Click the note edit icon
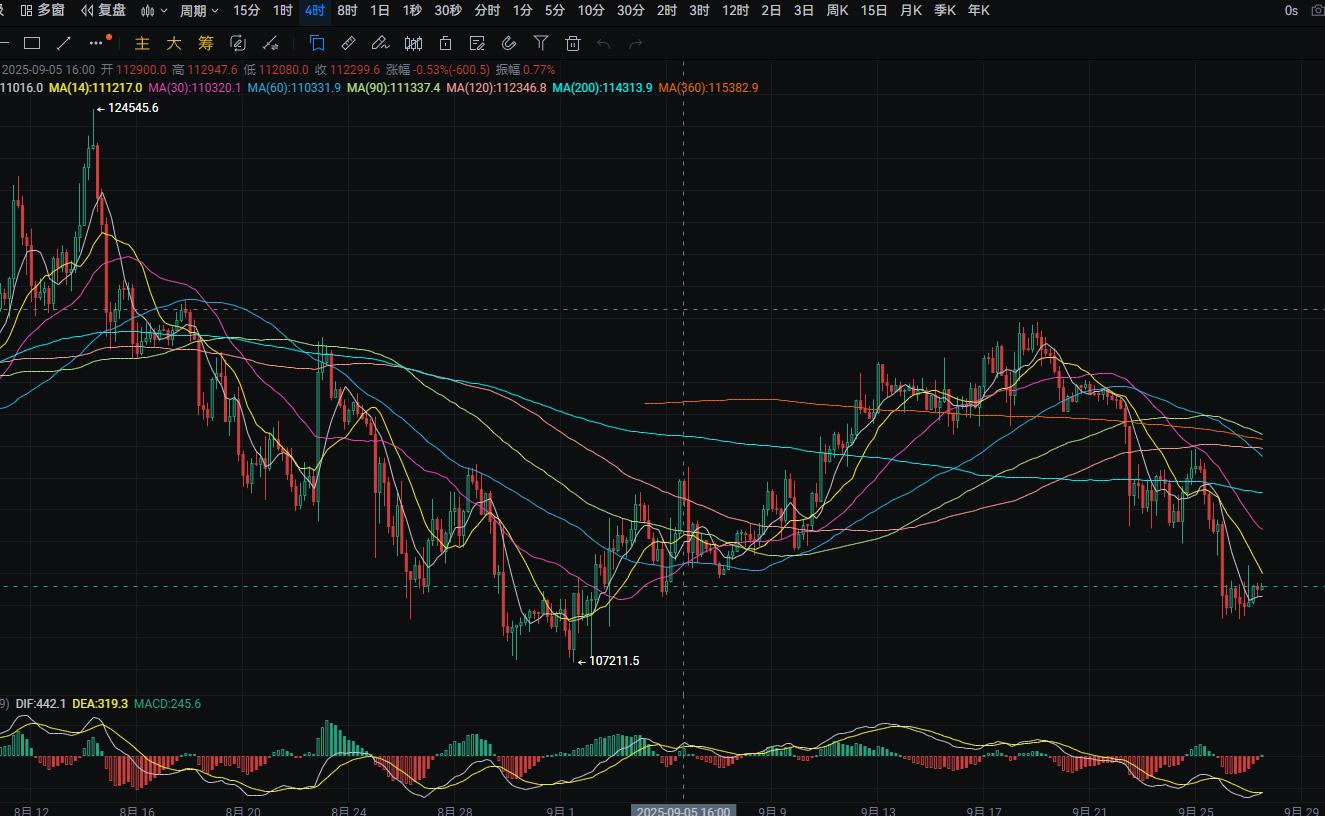The width and height of the screenshot is (1325, 816). pos(477,43)
